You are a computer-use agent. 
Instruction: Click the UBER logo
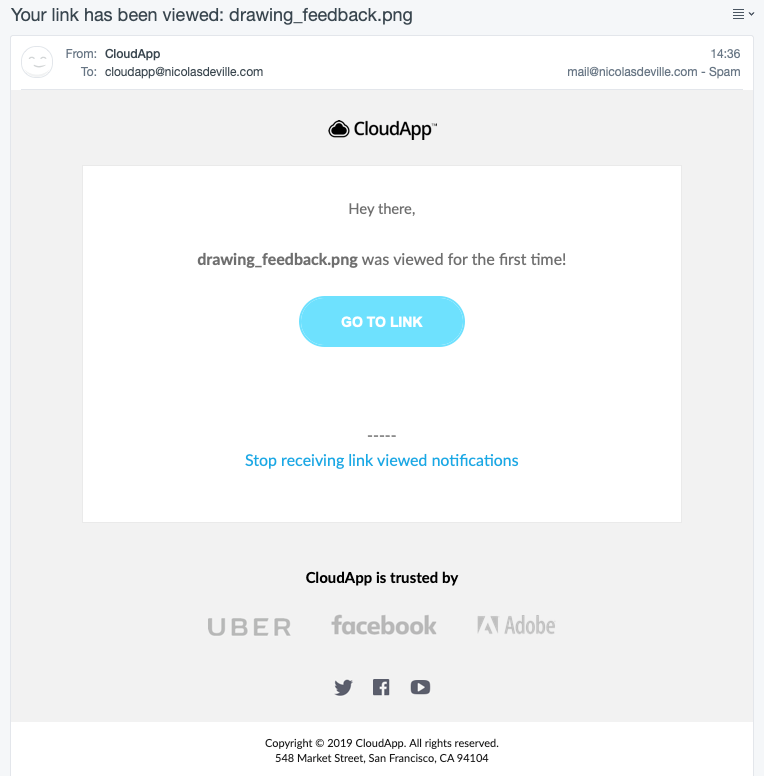pos(249,627)
